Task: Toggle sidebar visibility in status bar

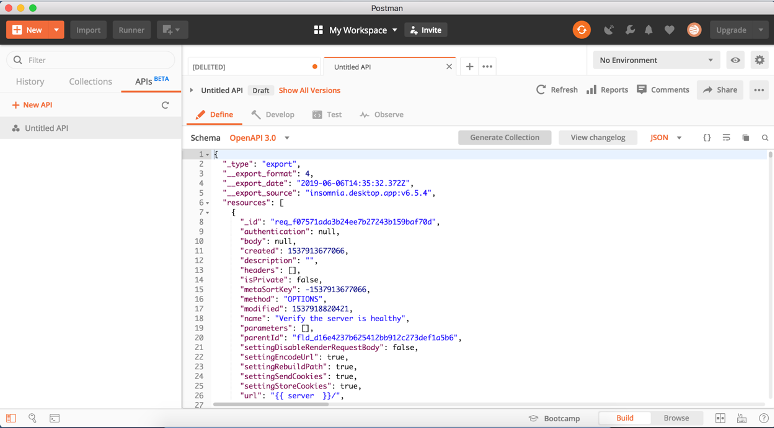Action: (11, 417)
